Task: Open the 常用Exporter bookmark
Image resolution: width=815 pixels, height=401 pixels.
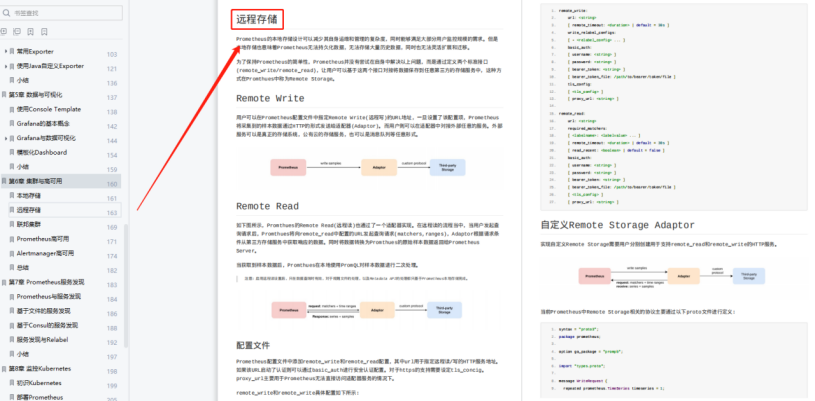Action: pyautogui.click(x=35, y=51)
